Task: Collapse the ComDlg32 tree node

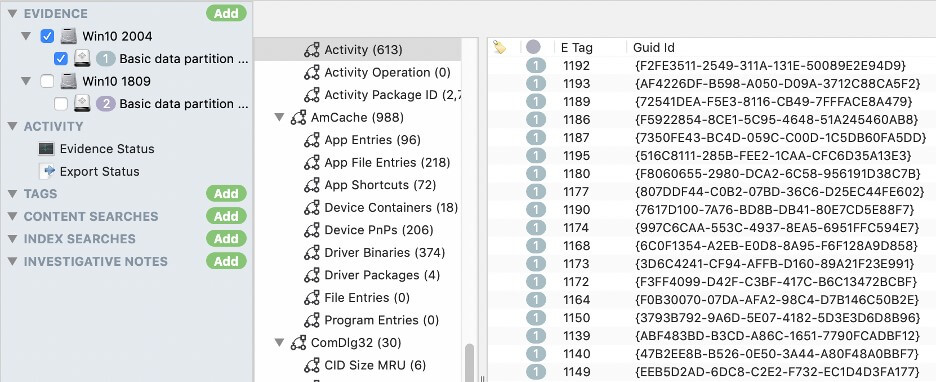Action: tap(279, 343)
